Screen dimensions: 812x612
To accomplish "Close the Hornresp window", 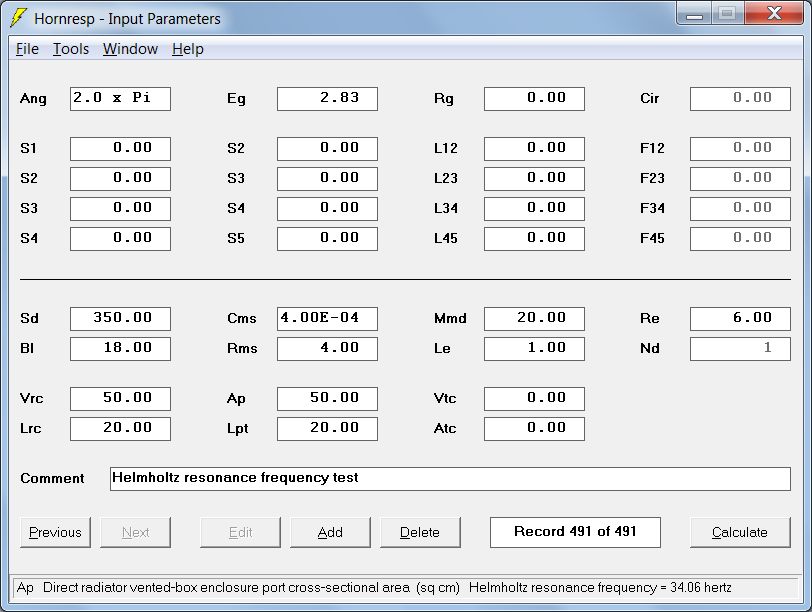I will tap(774, 13).
